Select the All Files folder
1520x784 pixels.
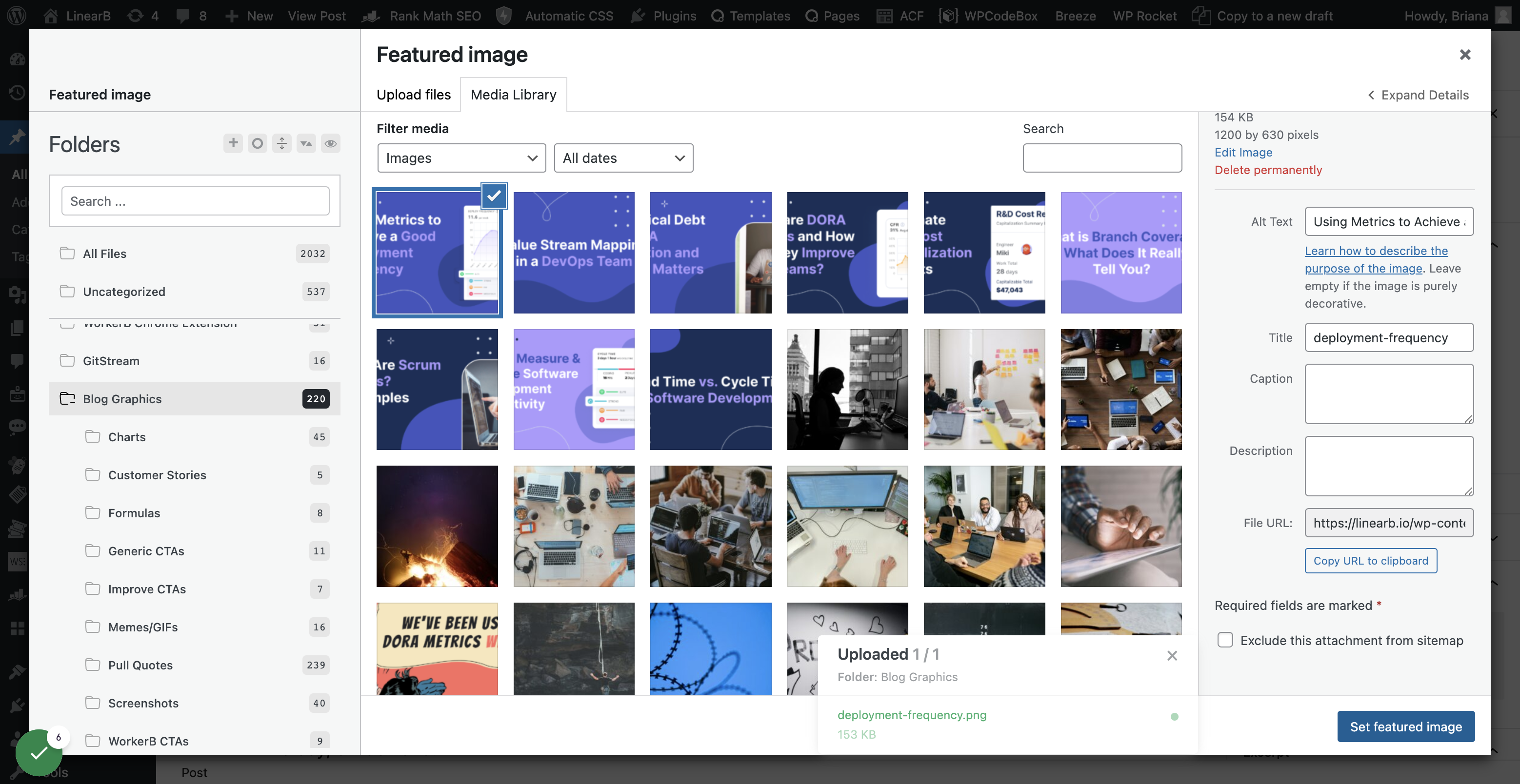pos(194,253)
